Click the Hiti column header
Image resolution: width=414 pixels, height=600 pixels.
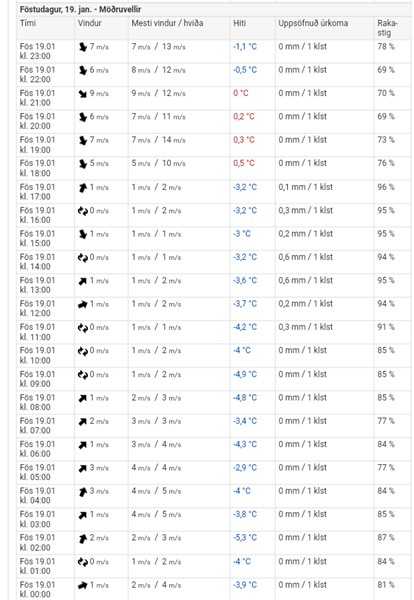click(240, 23)
